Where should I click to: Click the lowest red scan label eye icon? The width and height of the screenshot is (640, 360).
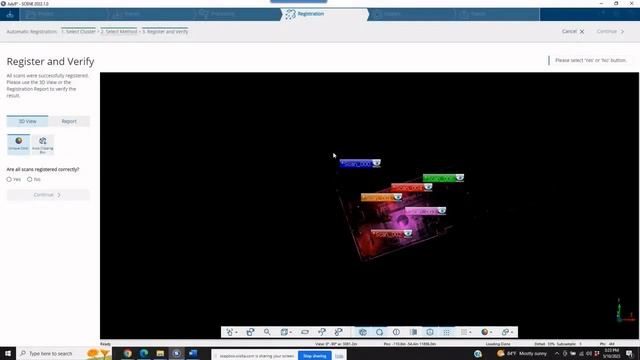408,233
